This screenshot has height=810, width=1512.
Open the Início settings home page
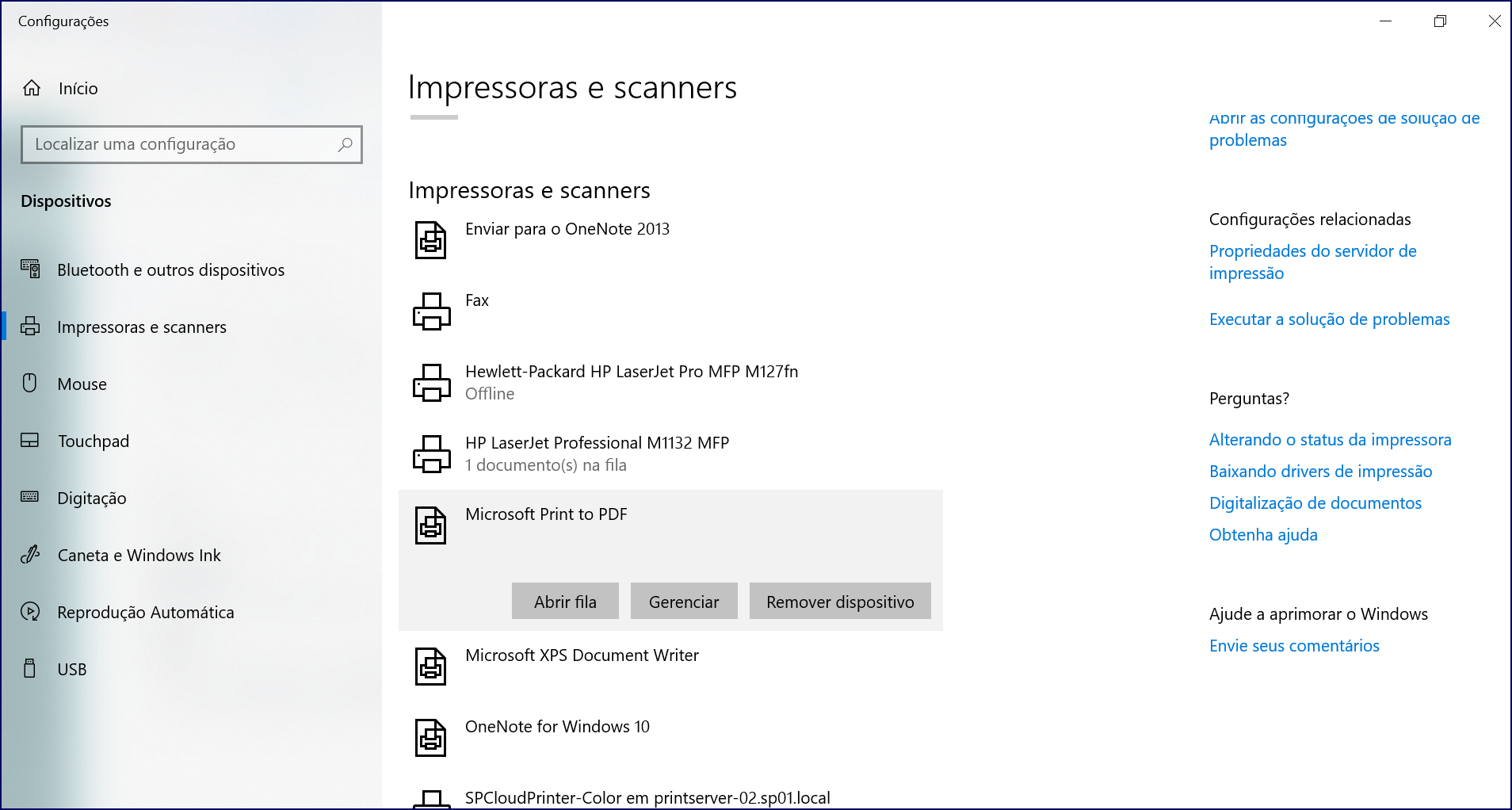pos(78,89)
